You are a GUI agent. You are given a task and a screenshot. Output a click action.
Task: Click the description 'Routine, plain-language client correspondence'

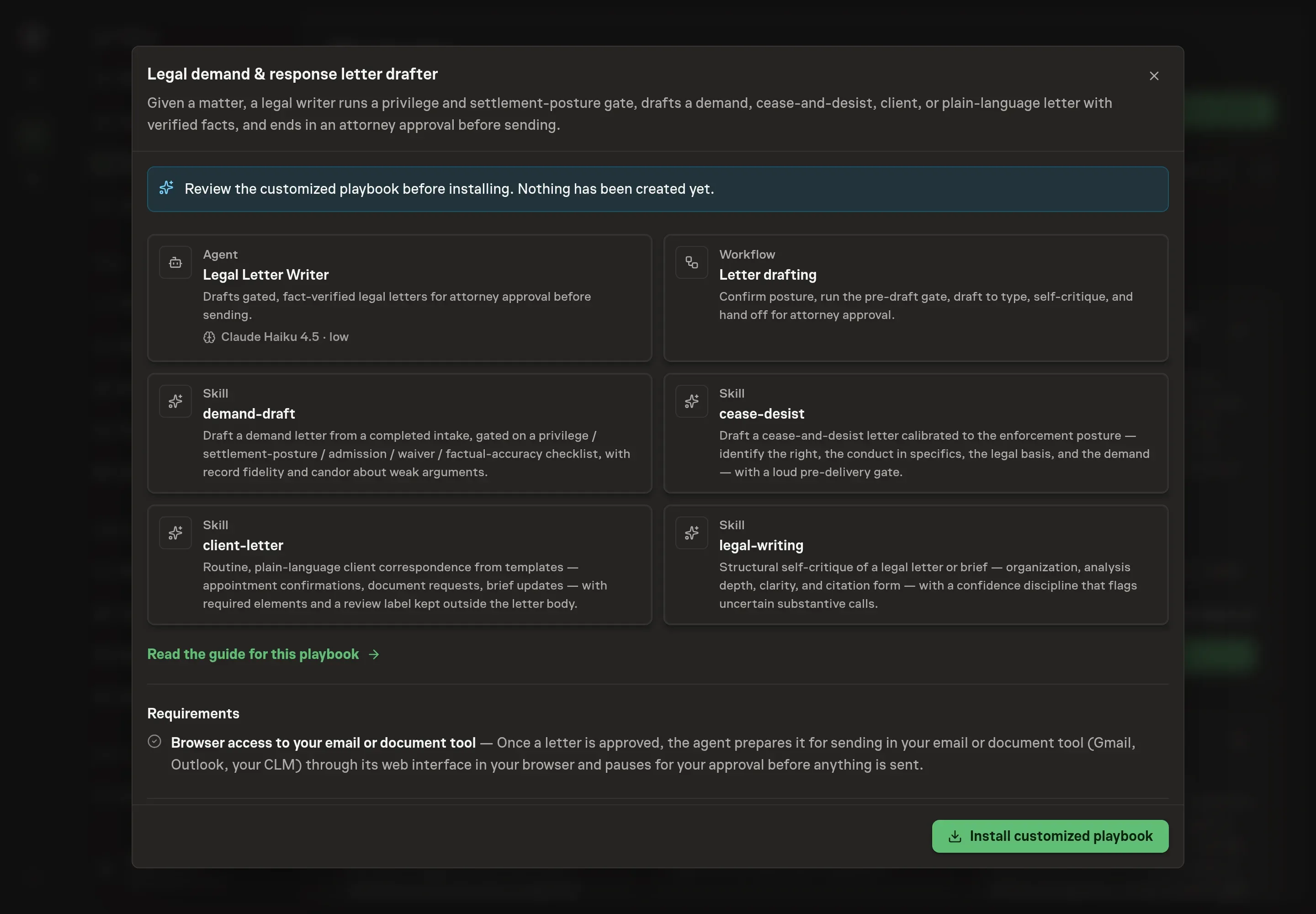click(x=405, y=585)
